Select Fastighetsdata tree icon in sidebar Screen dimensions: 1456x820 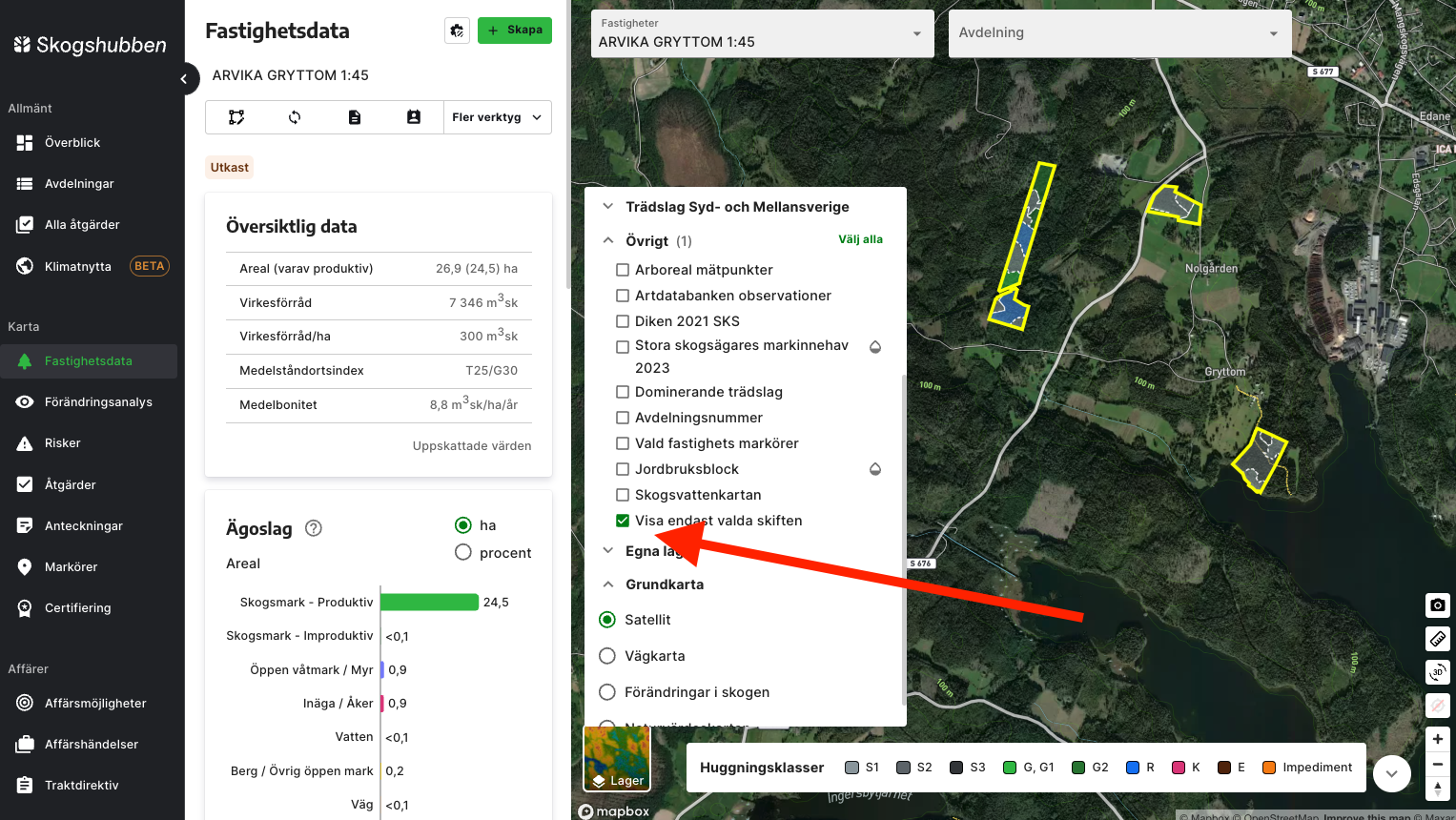25,361
